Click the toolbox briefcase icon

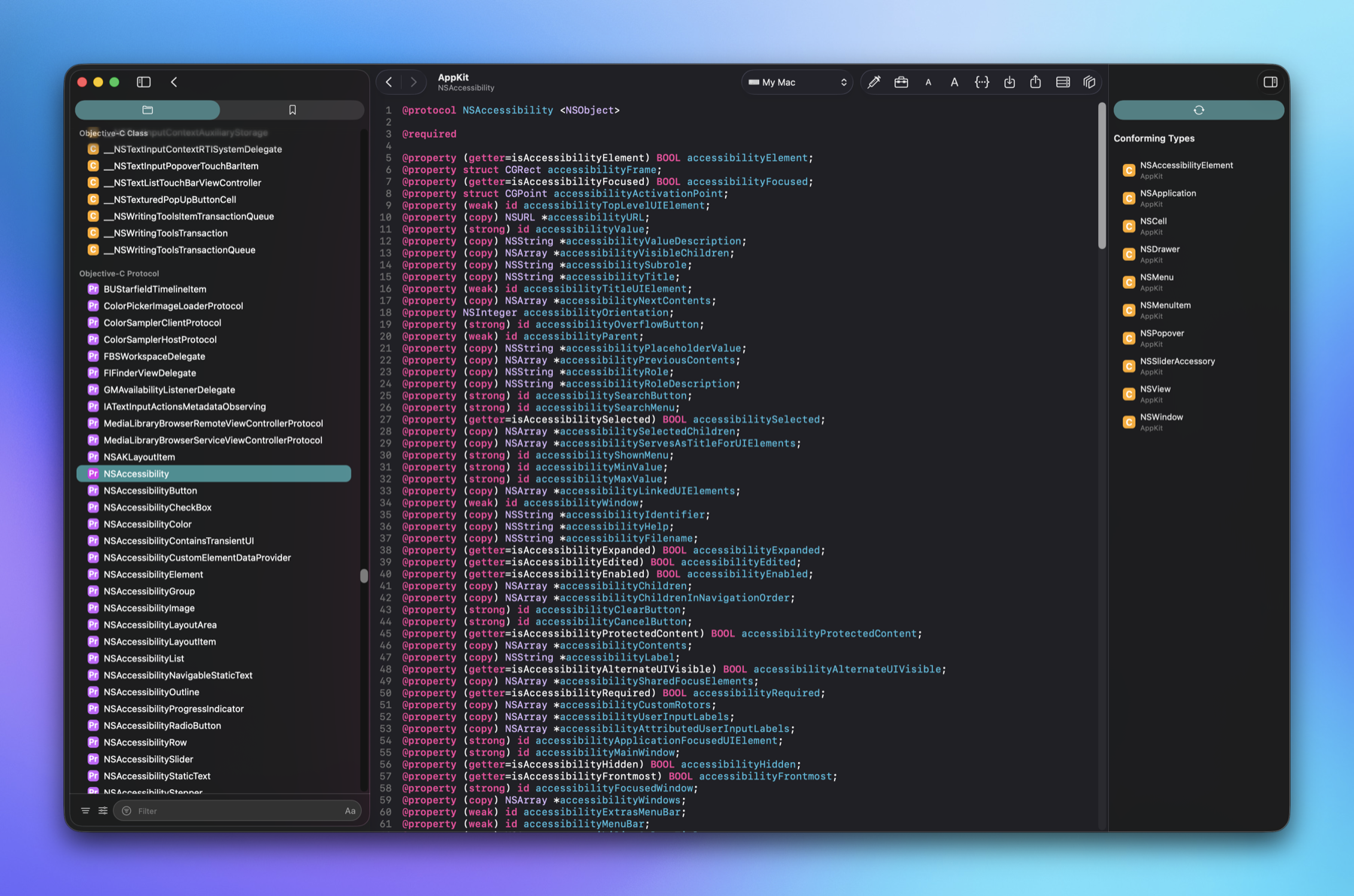901,82
